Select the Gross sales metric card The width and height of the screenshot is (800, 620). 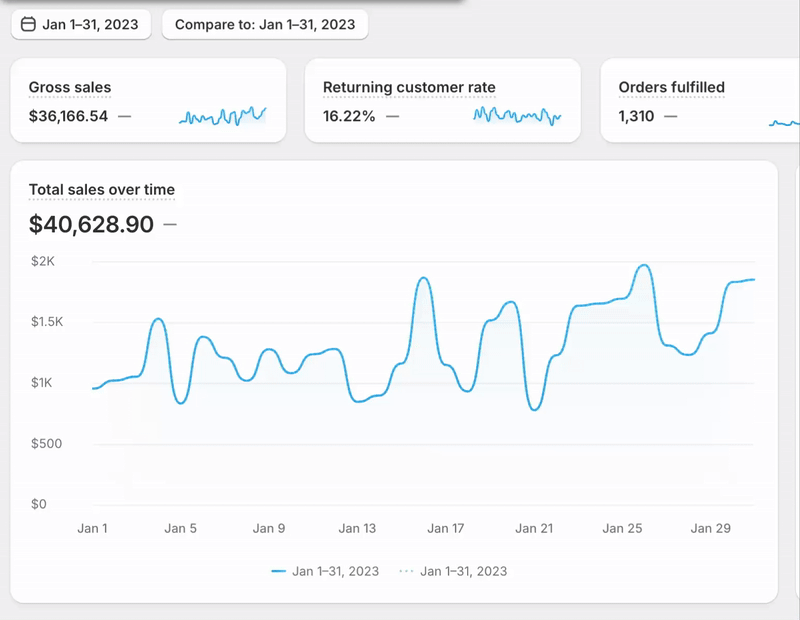pos(148,100)
